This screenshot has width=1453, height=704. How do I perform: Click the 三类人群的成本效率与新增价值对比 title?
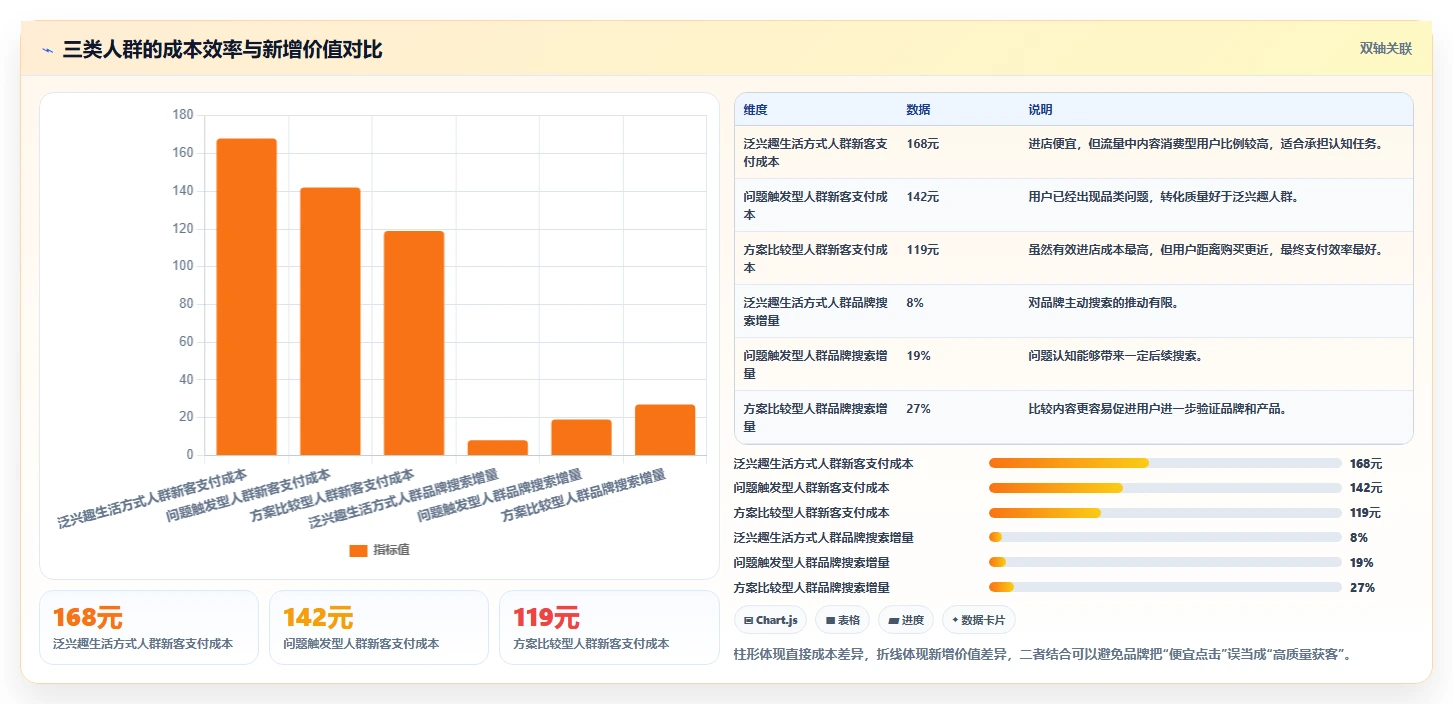pyautogui.click(x=222, y=50)
